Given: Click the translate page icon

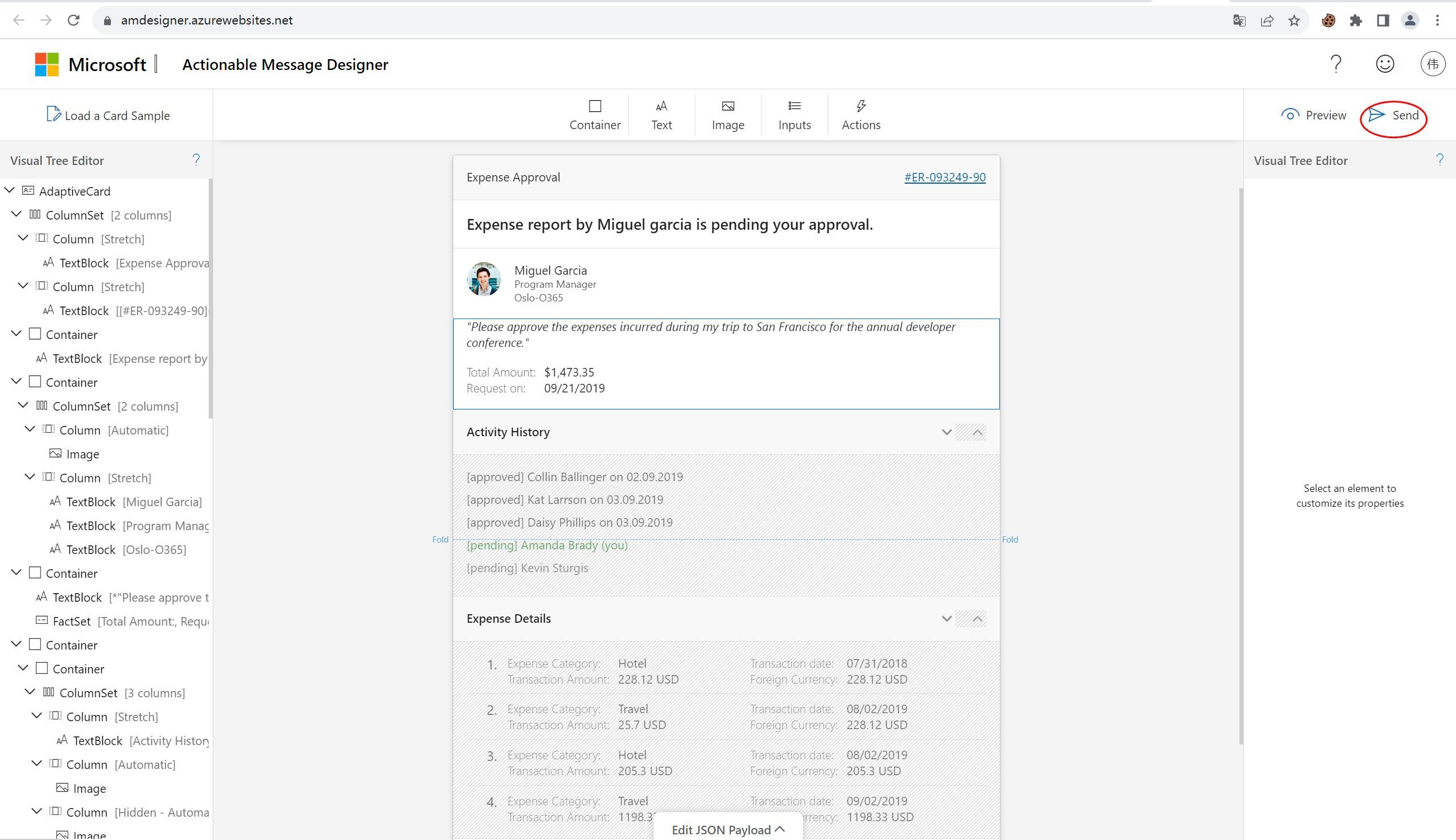Looking at the screenshot, I should point(1239,21).
